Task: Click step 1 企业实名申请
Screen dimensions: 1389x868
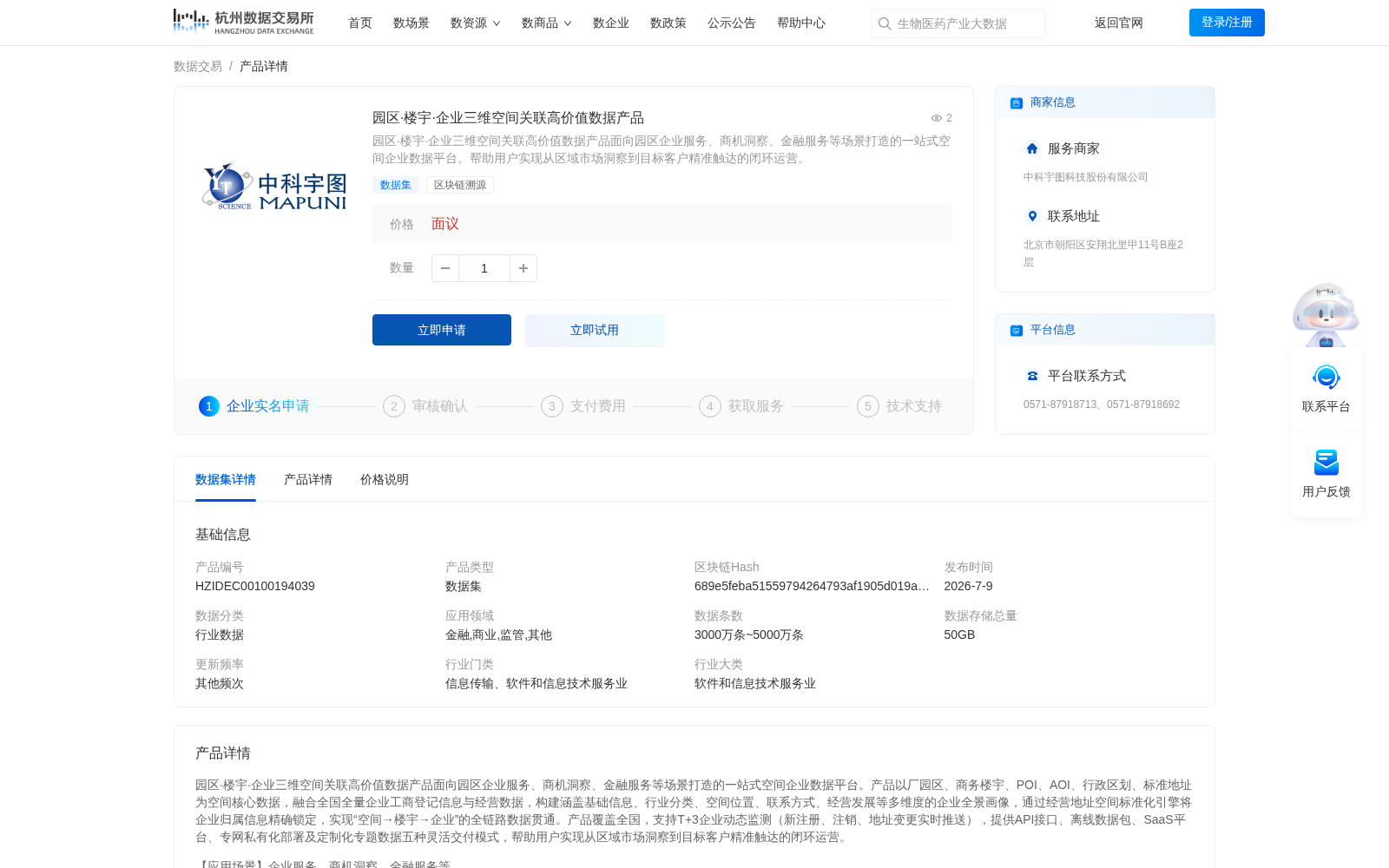Action: [x=254, y=406]
